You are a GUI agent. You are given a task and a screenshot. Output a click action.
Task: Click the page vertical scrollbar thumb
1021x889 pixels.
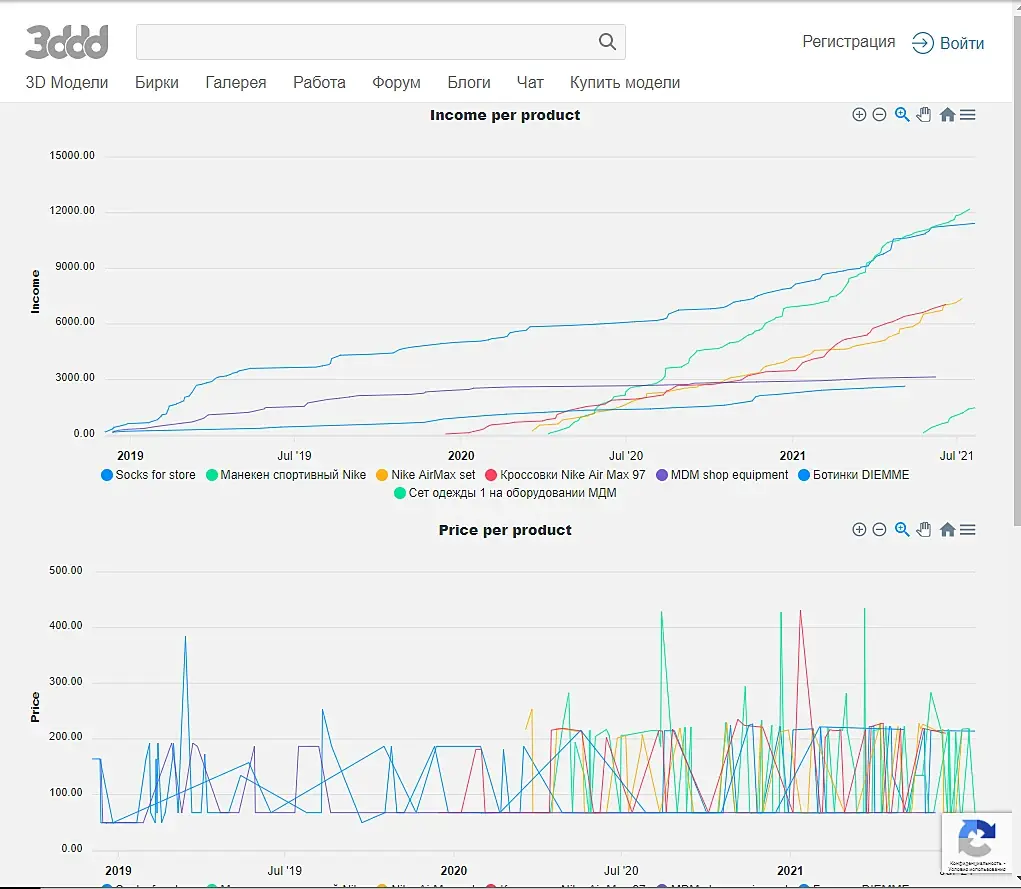[x=1017, y=270]
